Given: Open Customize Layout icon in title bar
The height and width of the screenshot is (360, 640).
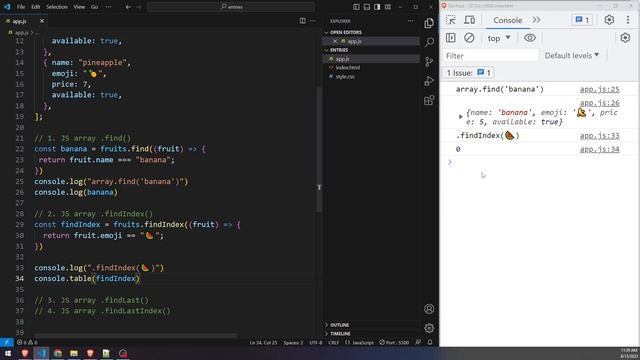Looking at the screenshot, I should point(388,7).
